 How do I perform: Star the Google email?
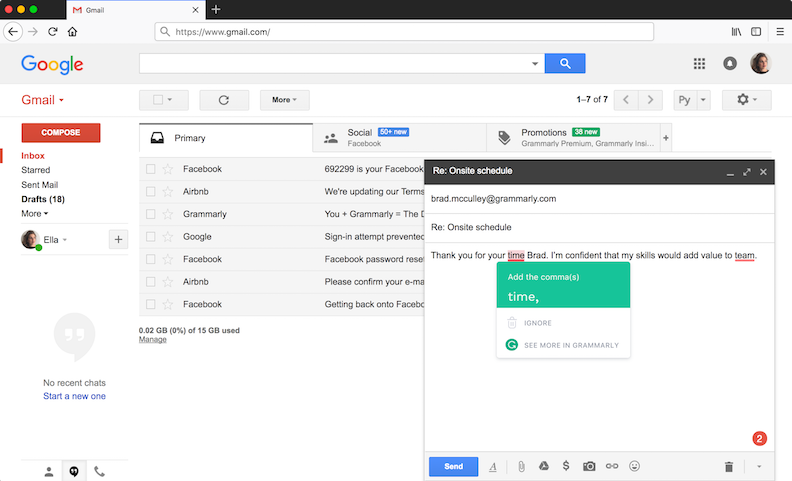coord(168,236)
